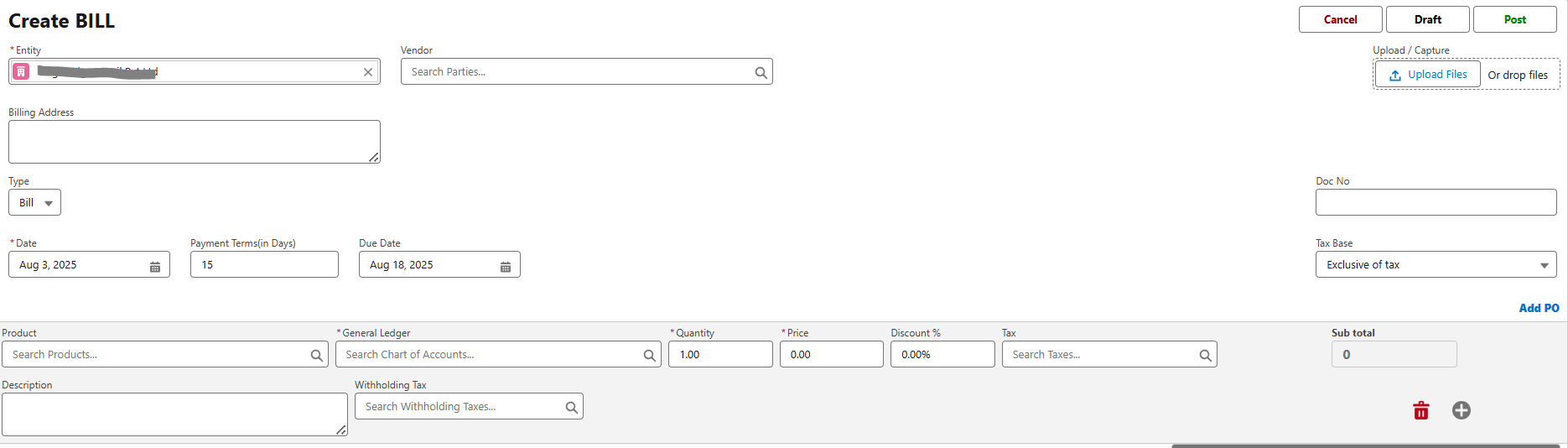Image resolution: width=1568 pixels, height=448 pixels.
Task: Click the General Ledger search icon
Action: tap(649, 356)
